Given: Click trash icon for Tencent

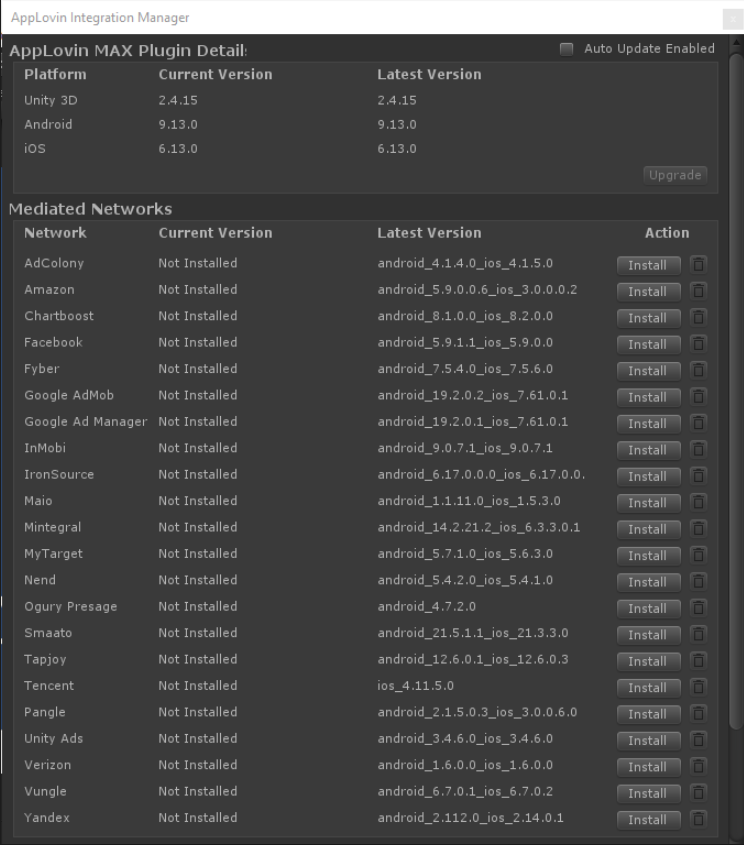Looking at the screenshot, I should (x=698, y=687).
